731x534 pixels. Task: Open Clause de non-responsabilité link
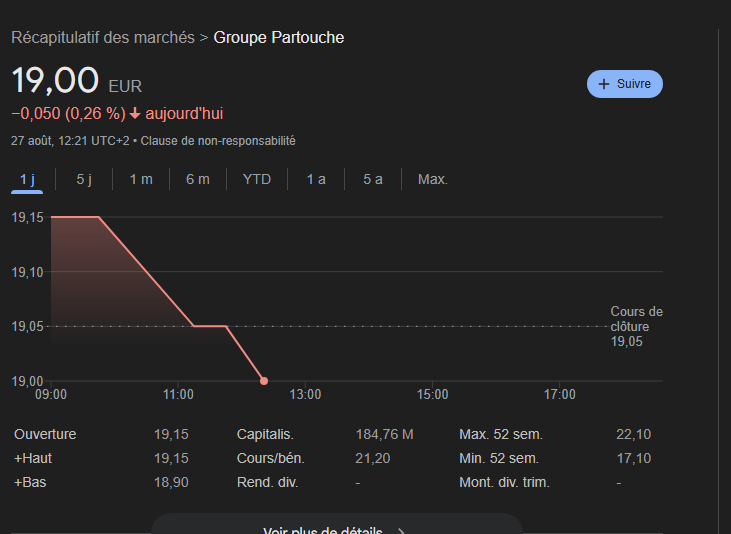tap(218, 141)
